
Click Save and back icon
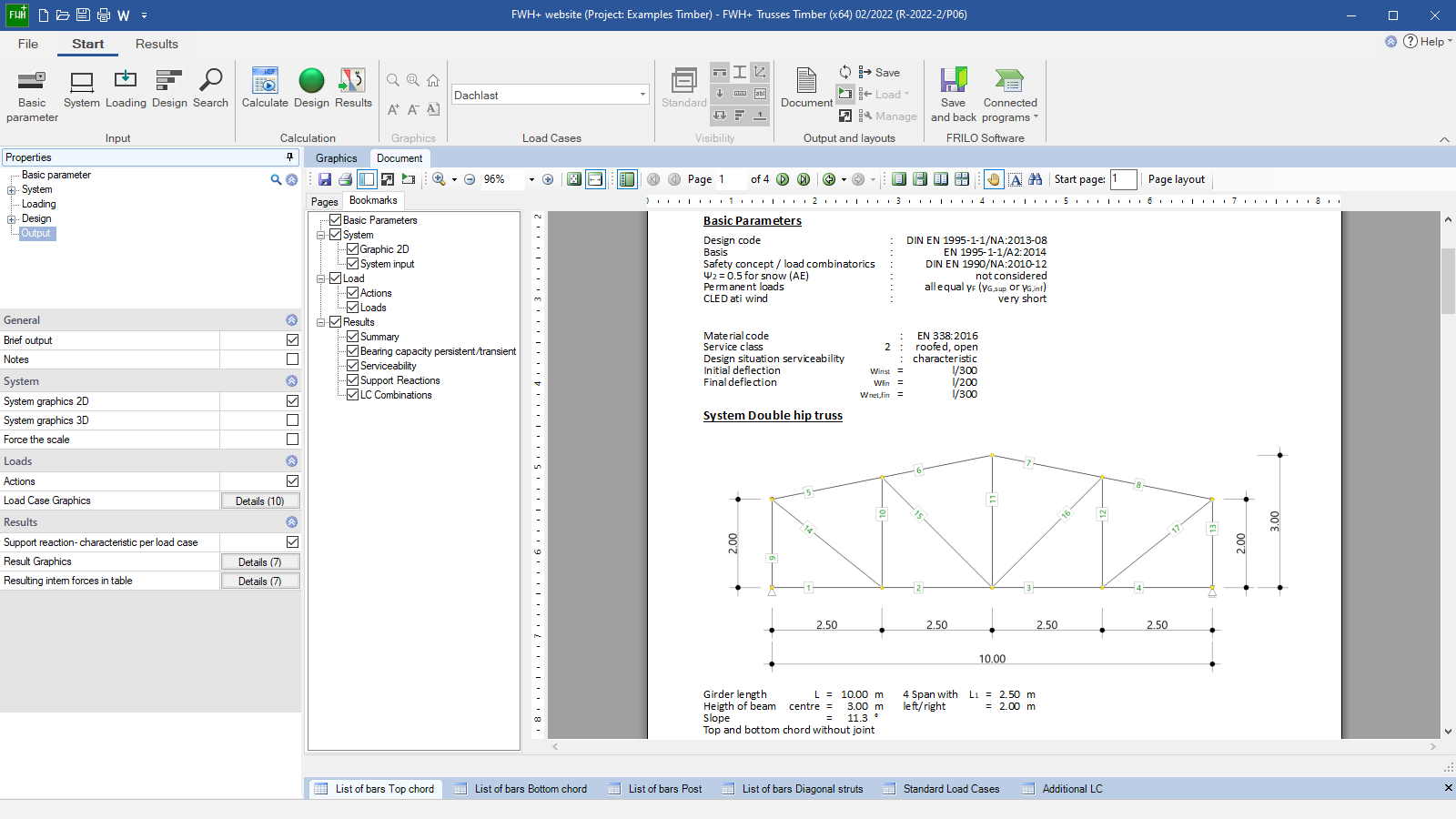[953, 95]
